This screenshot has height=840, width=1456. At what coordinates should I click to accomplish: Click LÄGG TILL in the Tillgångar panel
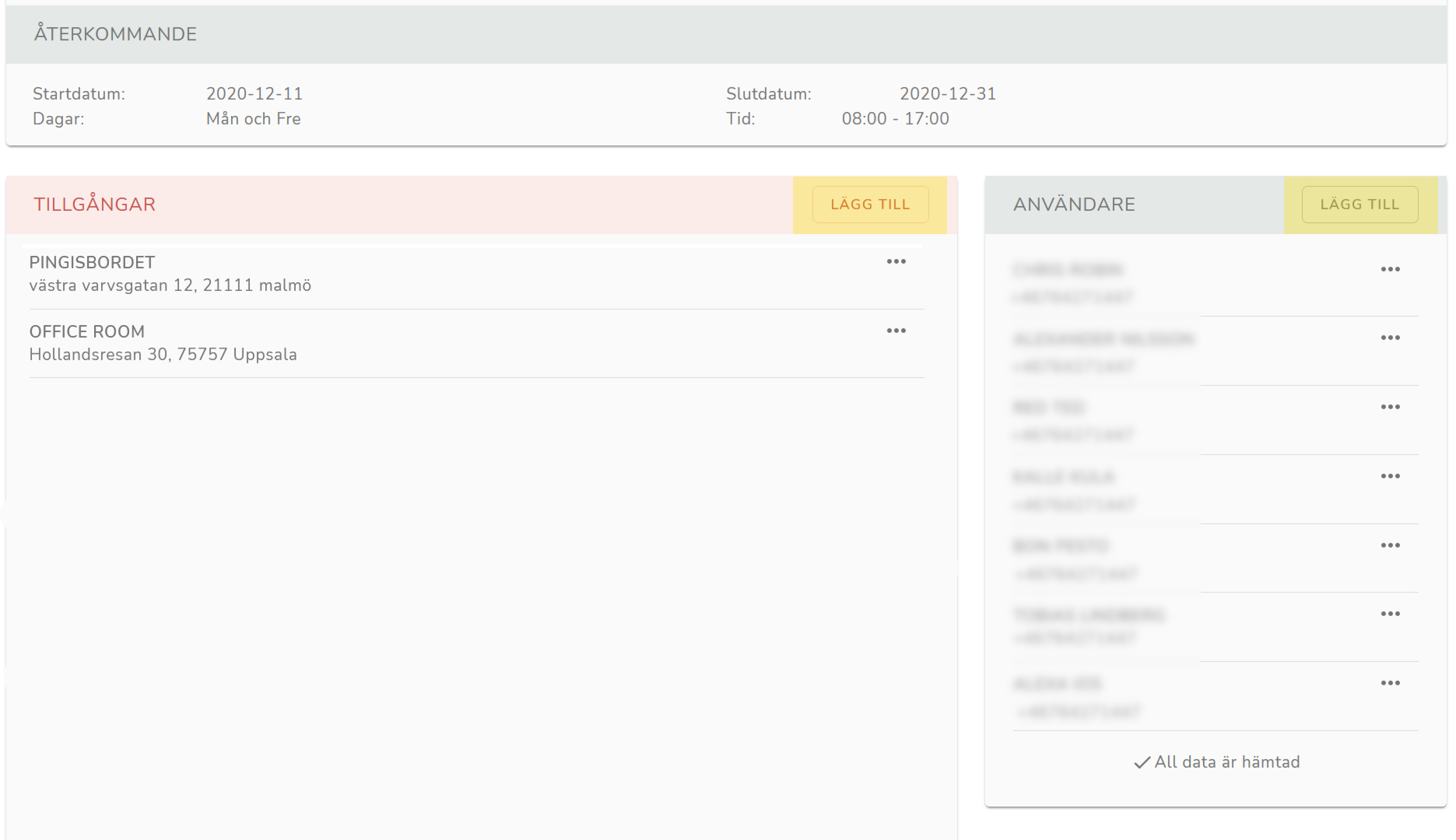pyautogui.click(x=870, y=204)
